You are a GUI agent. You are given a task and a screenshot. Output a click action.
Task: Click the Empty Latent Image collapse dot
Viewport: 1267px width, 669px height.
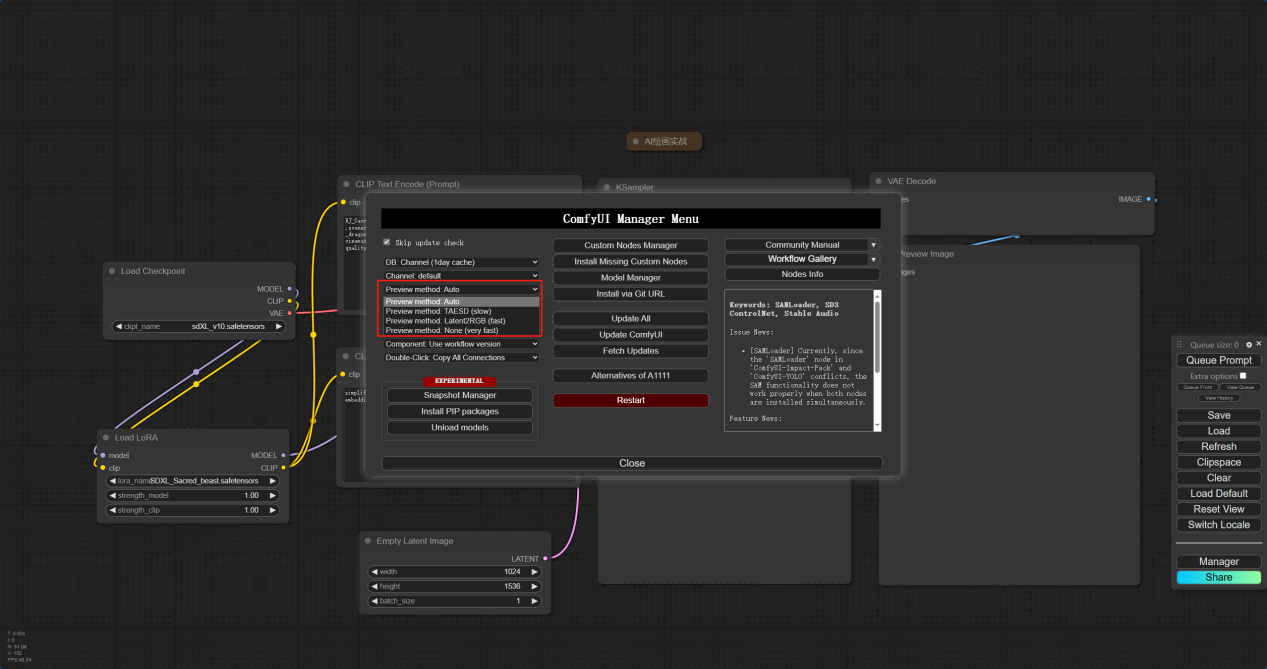coord(368,541)
